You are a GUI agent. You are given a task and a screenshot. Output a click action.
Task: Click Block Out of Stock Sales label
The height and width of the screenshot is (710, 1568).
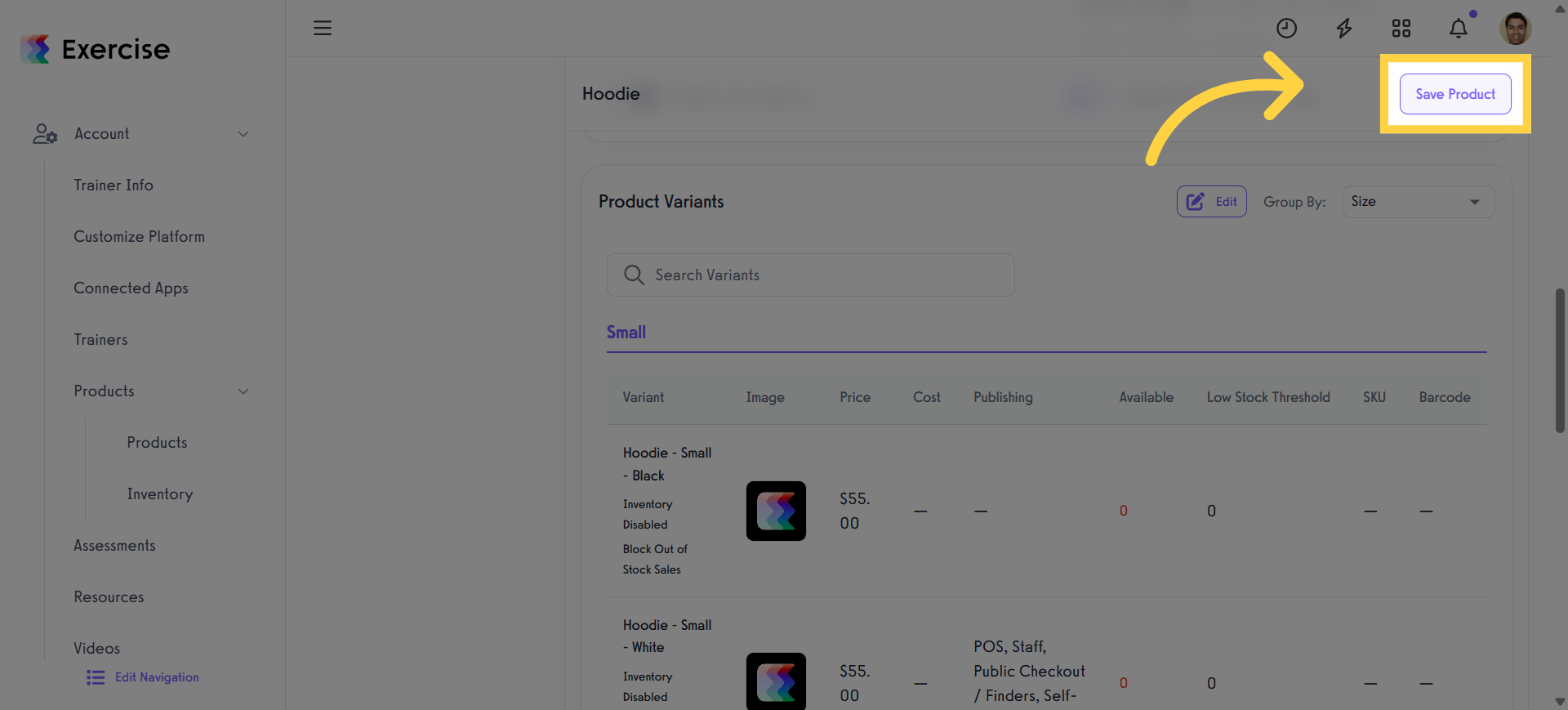point(655,559)
